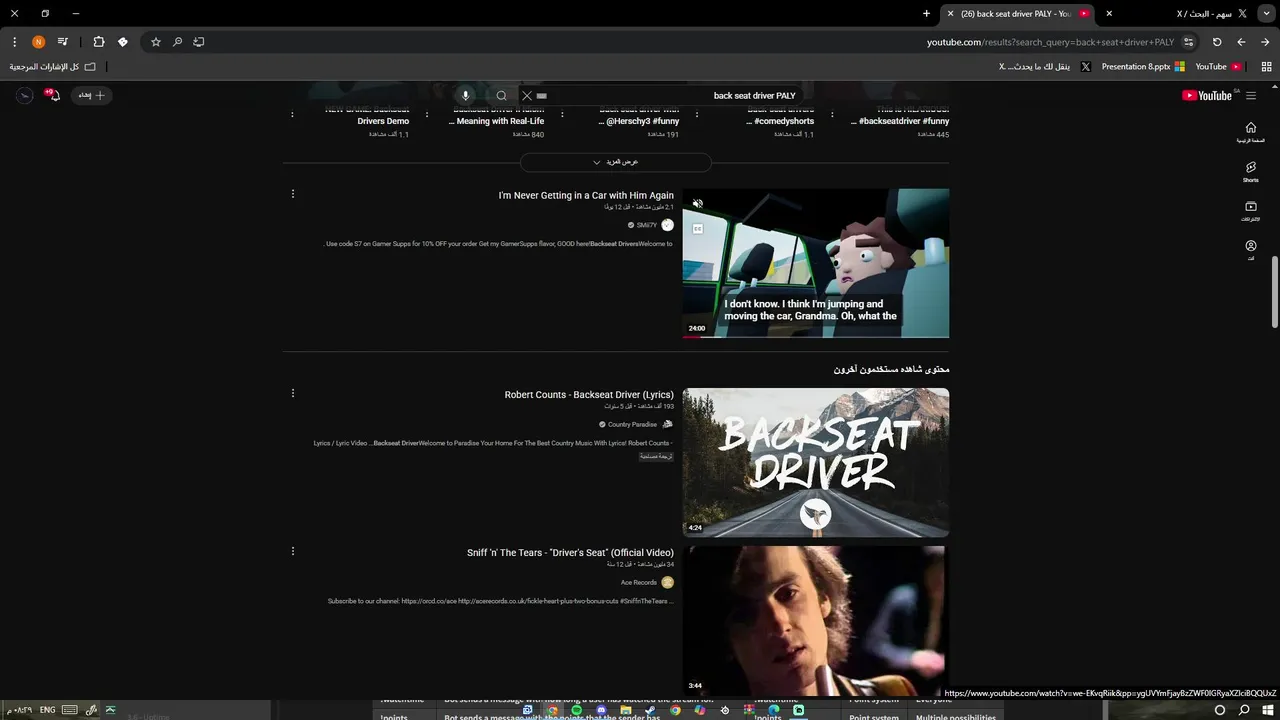The height and width of the screenshot is (720, 1280).
Task: Open options for "#comedyshorts" short
Action: 697,115
